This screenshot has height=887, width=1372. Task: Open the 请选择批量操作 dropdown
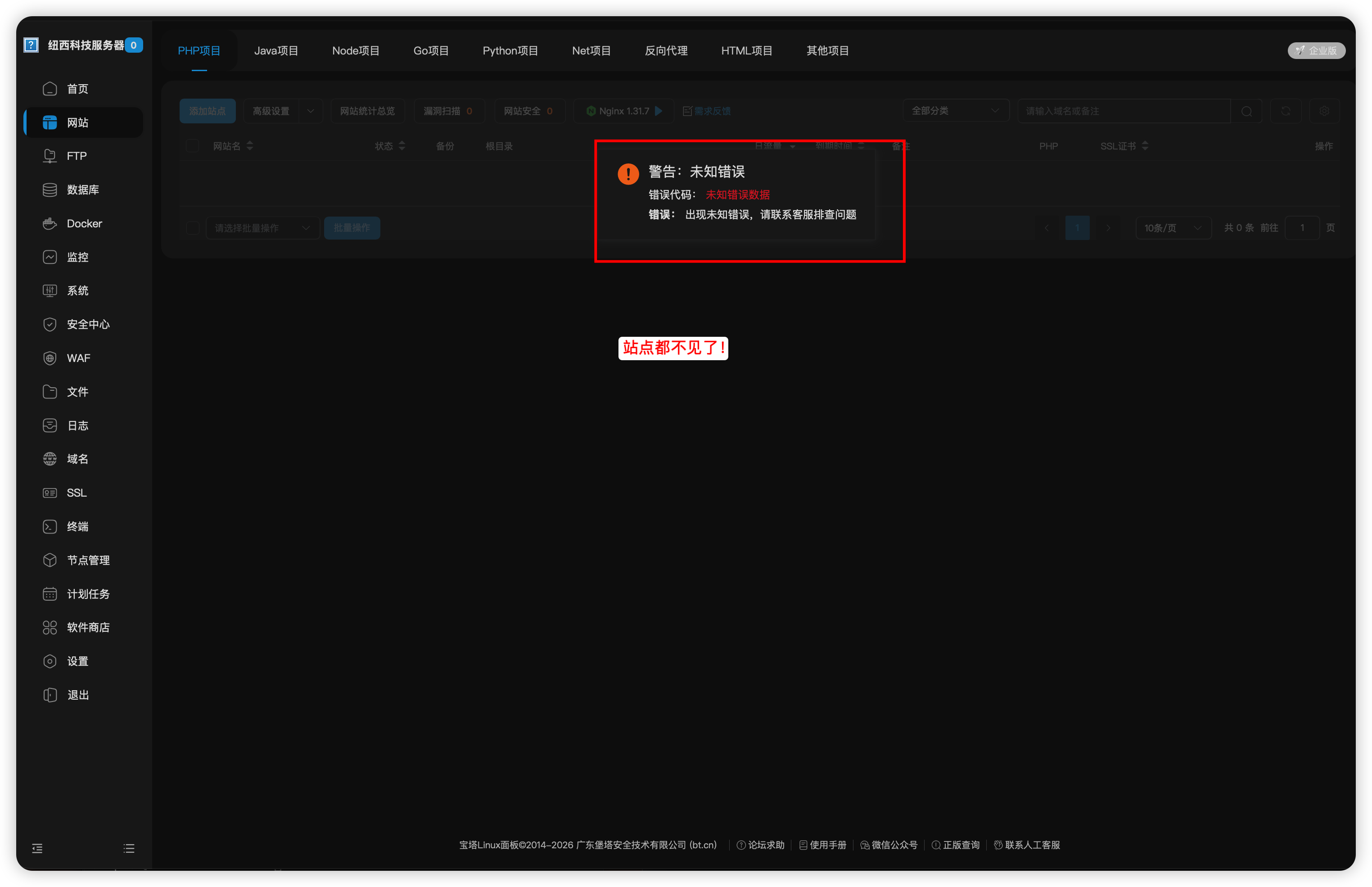point(262,228)
